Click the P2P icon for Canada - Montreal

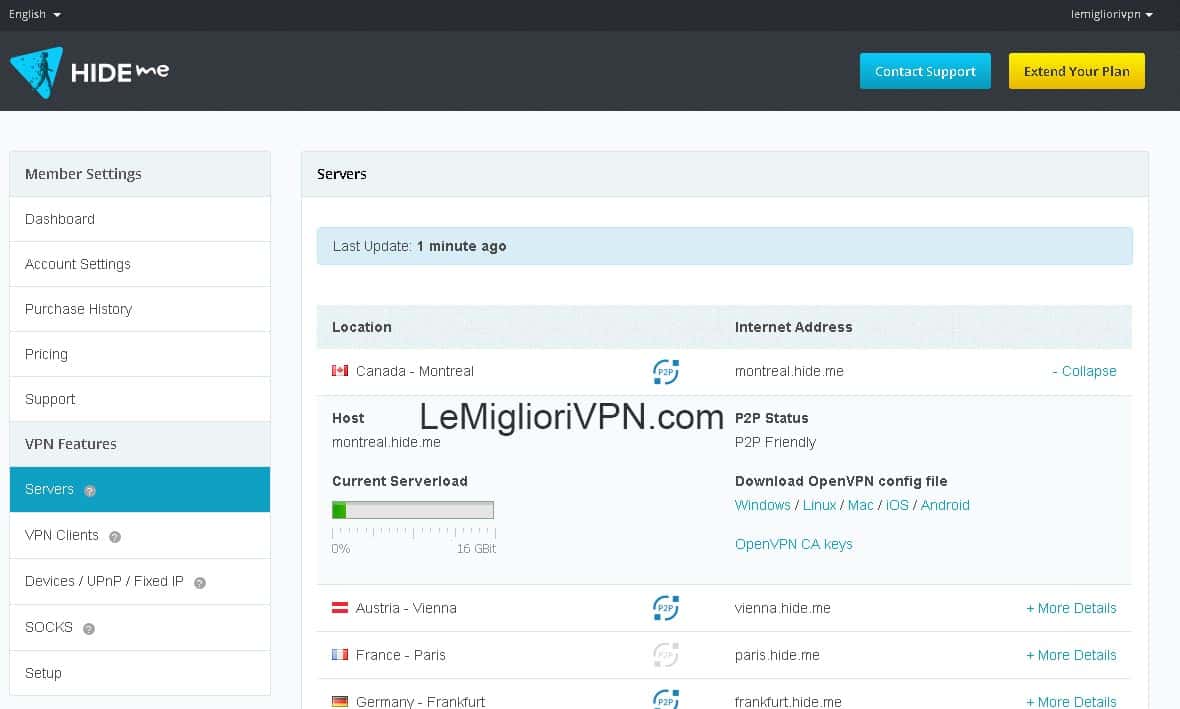(x=666, y=372)
